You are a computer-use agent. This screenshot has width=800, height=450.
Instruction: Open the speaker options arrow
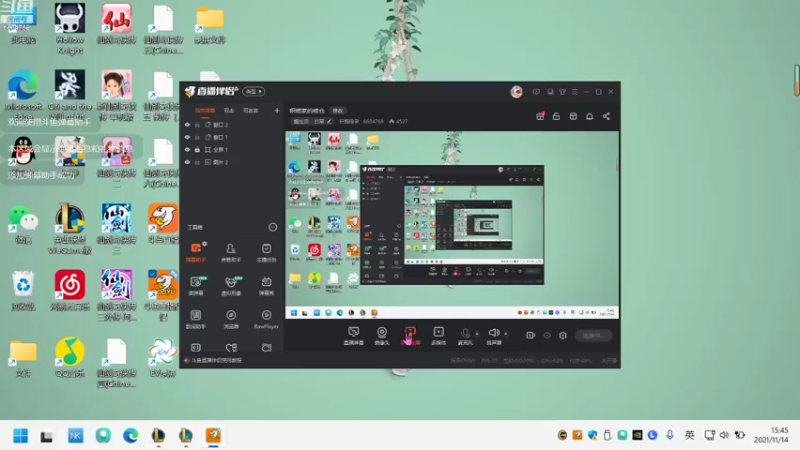point(506,334)
